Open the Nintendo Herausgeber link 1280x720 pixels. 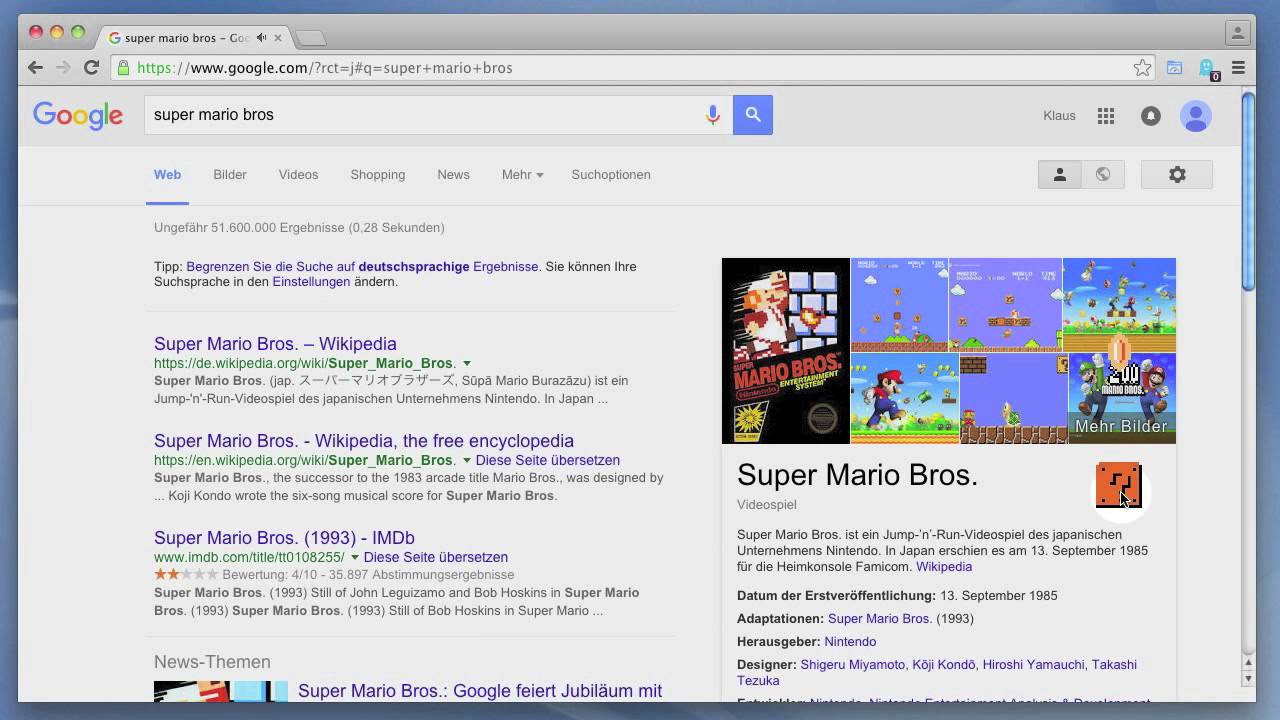pyautogui.click(x=850, y=641)
